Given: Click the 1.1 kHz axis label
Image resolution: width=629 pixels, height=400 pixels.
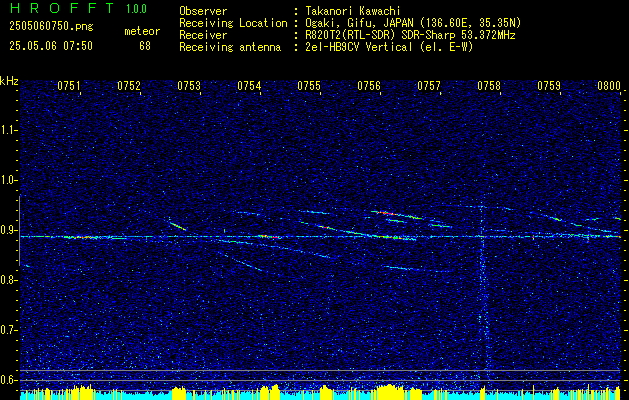Looking at the screenshot, I should tap(8, 130).
